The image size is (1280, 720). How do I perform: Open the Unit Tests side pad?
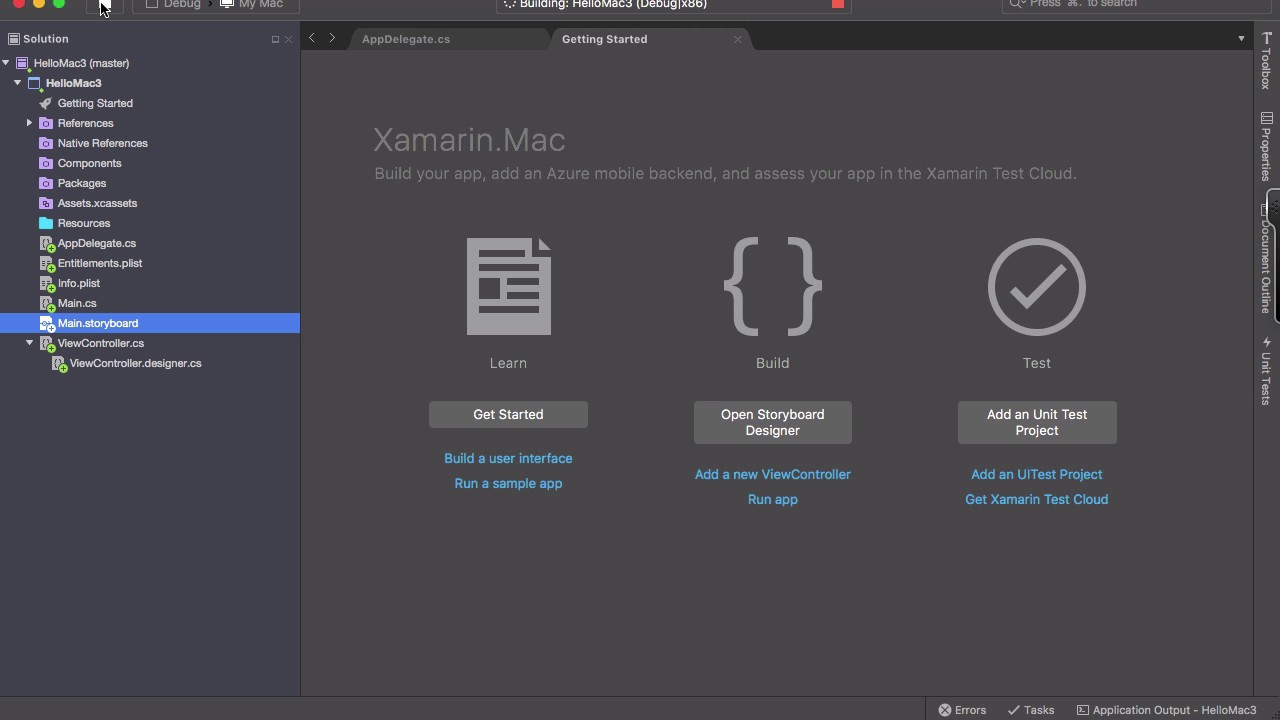pos(1266,370)
